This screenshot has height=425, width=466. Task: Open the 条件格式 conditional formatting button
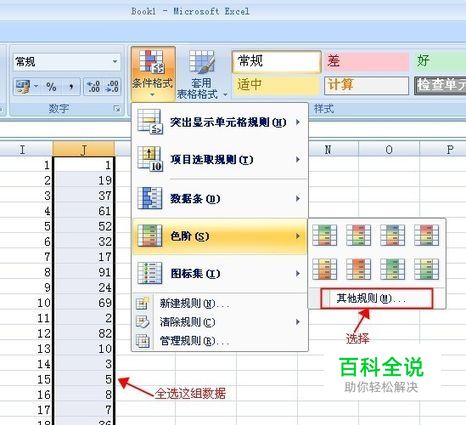(153, 73)
